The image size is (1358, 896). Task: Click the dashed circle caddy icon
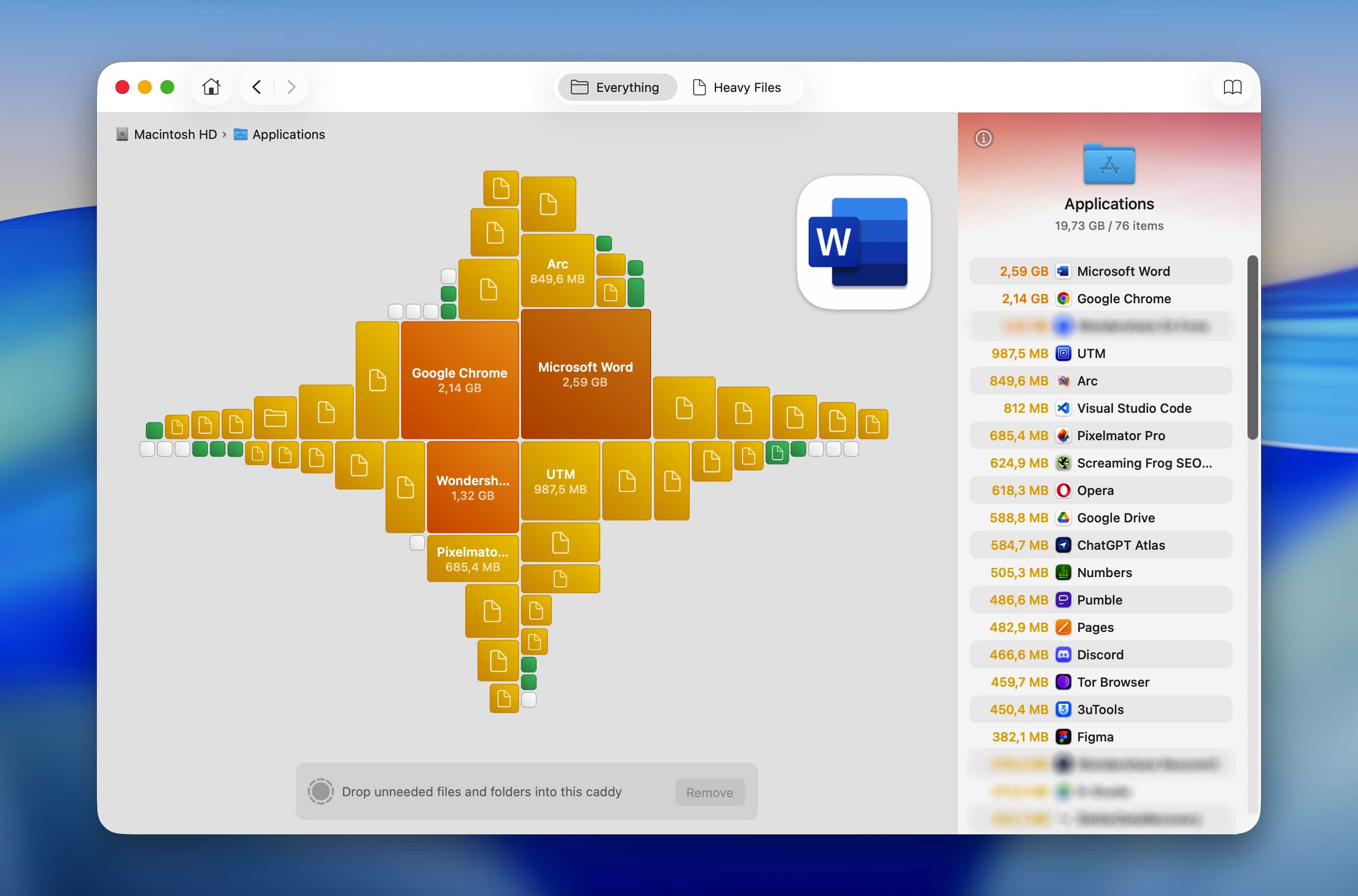(320, 791)
